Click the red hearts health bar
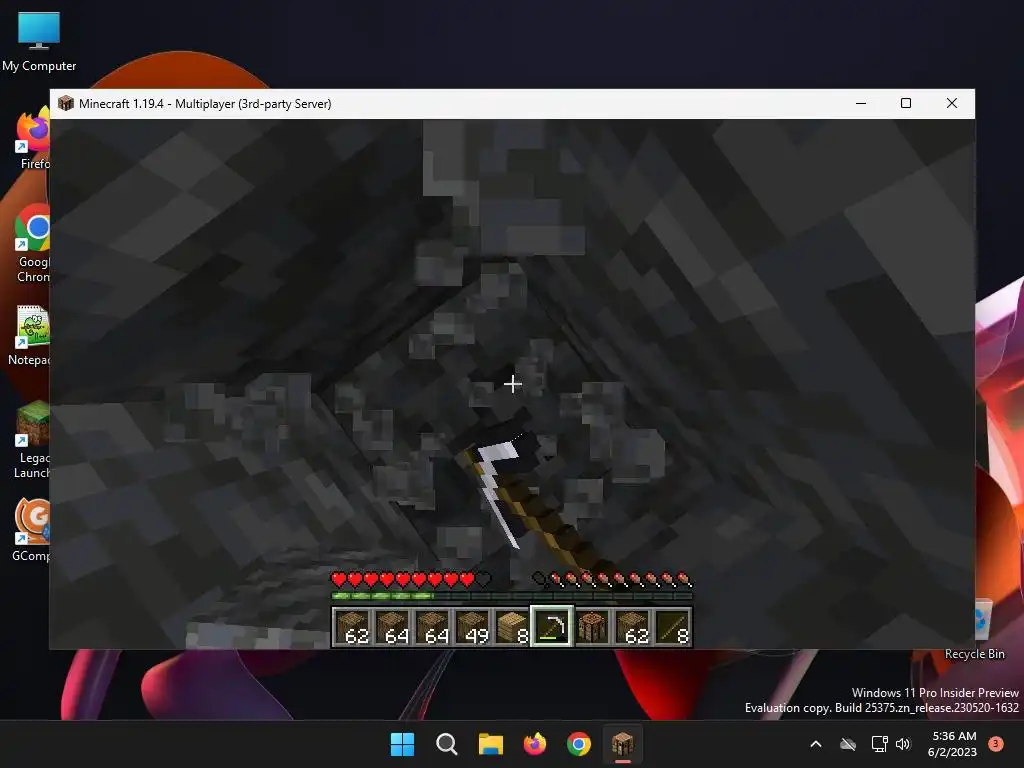The image size is (1024, 768). pyautogui.click(x=411, y=579)
